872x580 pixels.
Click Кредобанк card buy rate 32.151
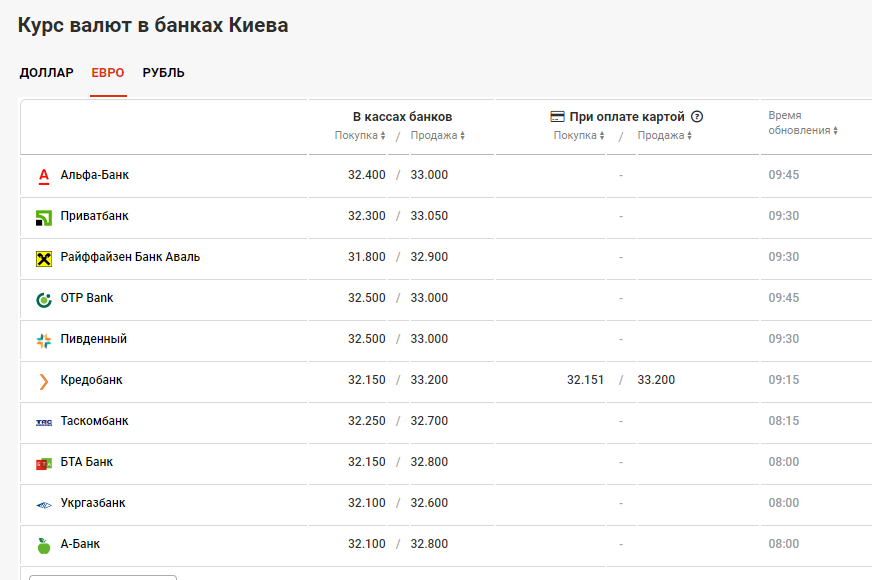pos(586,380)
